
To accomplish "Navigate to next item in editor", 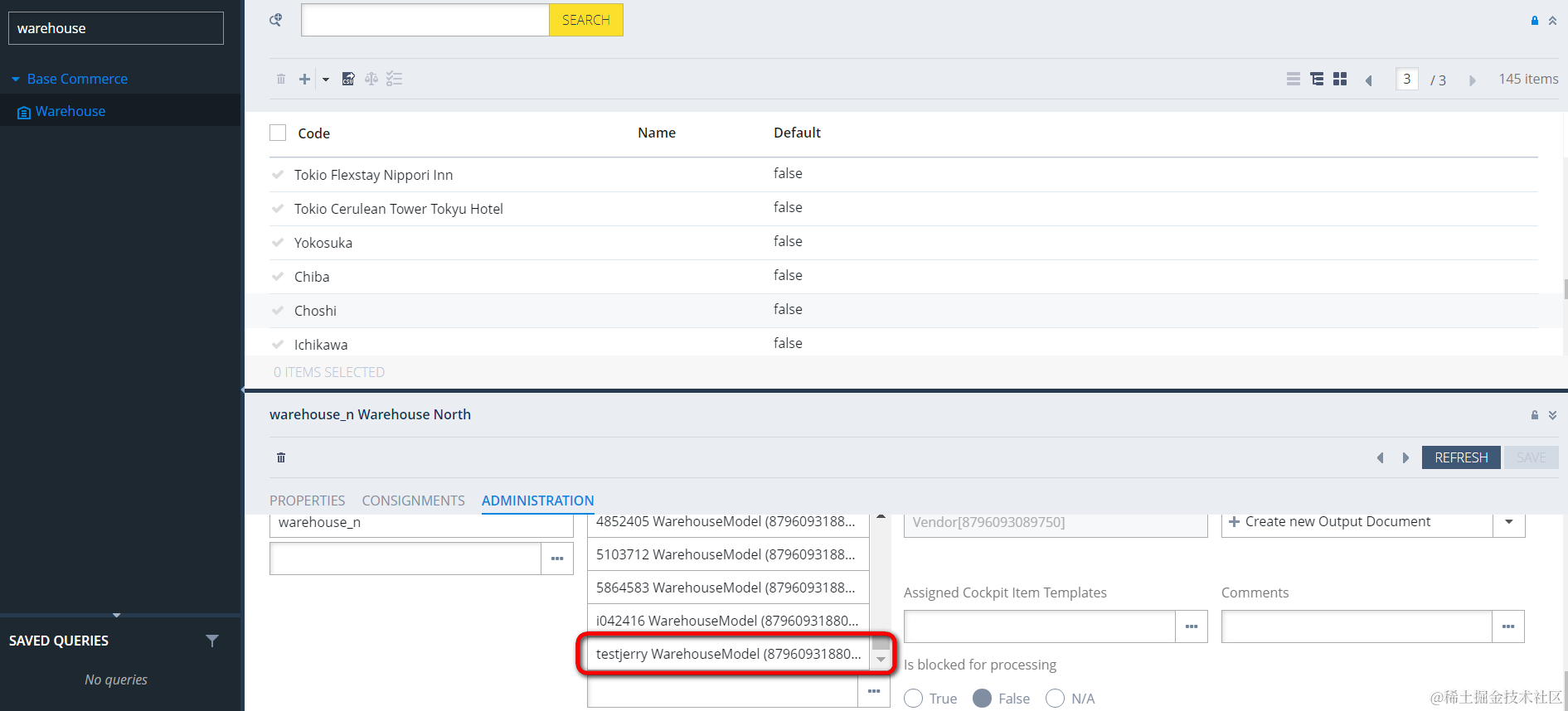I will click(x=1405, y=457).
